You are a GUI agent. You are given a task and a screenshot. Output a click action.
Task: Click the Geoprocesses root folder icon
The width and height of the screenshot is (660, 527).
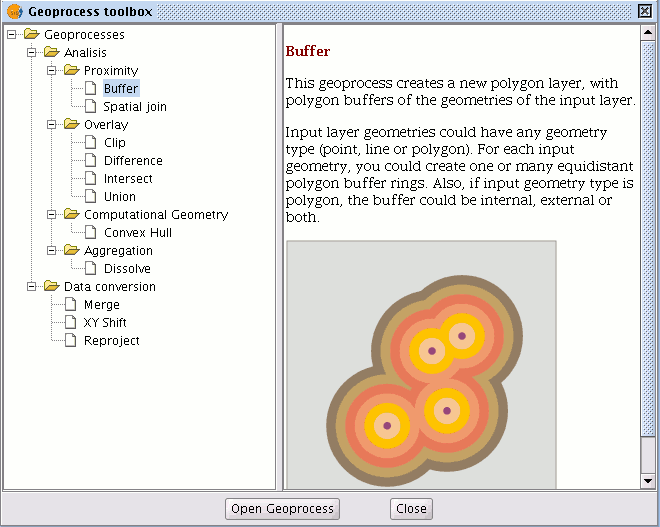(x=32, y=34)
